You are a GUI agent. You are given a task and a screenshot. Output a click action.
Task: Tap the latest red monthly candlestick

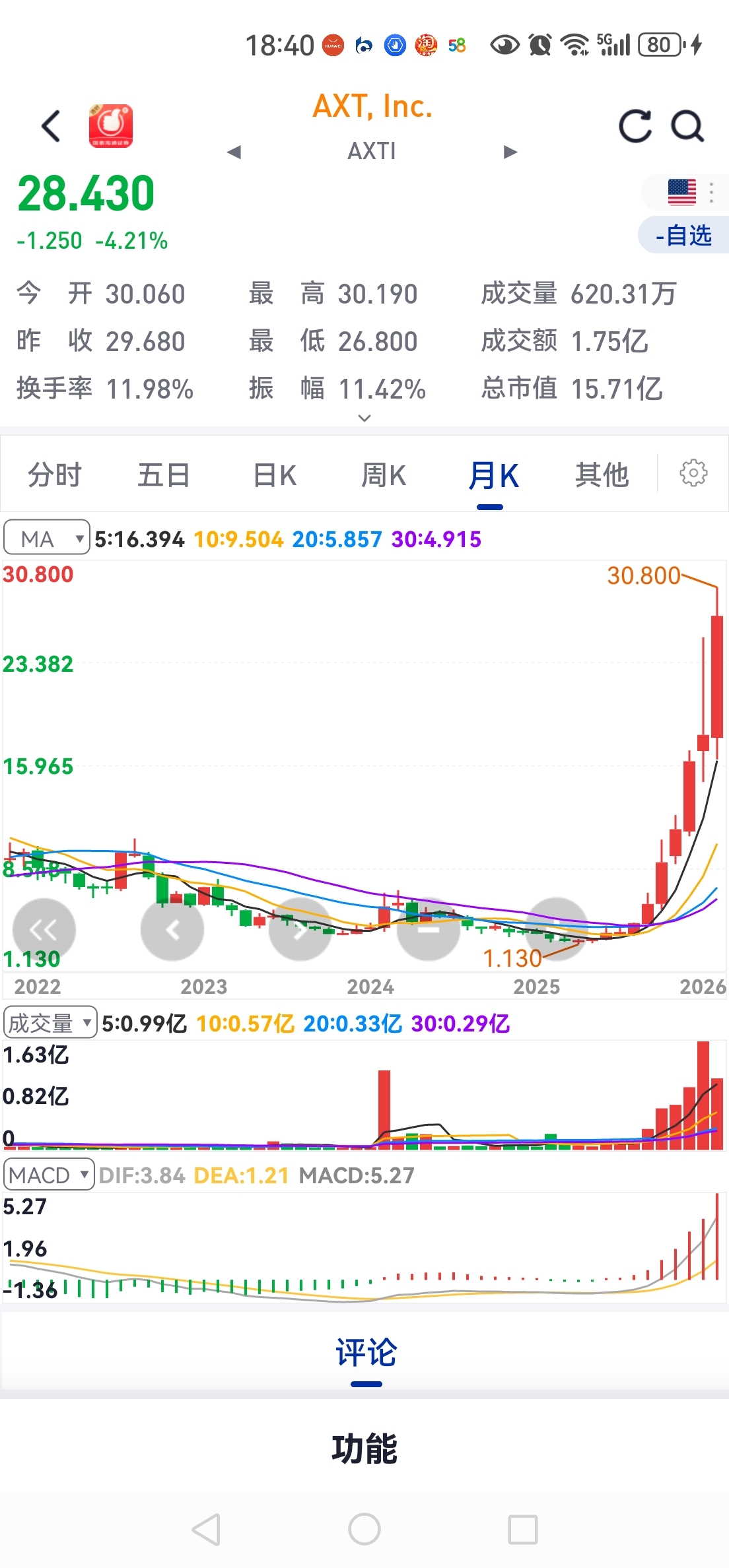click(x=717, y=676)
